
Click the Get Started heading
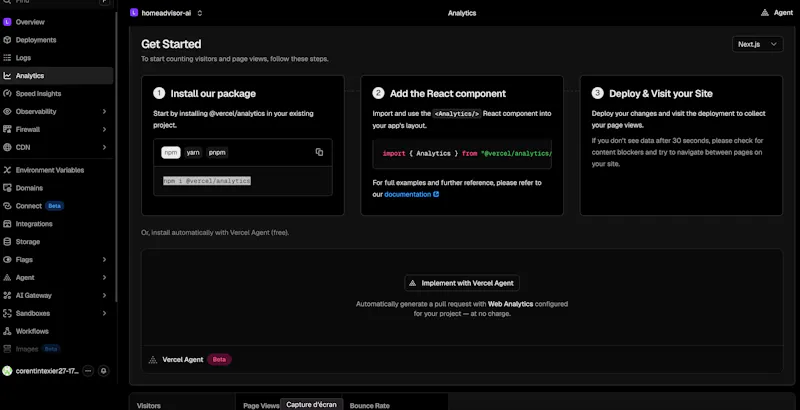(x=171, y=44)
